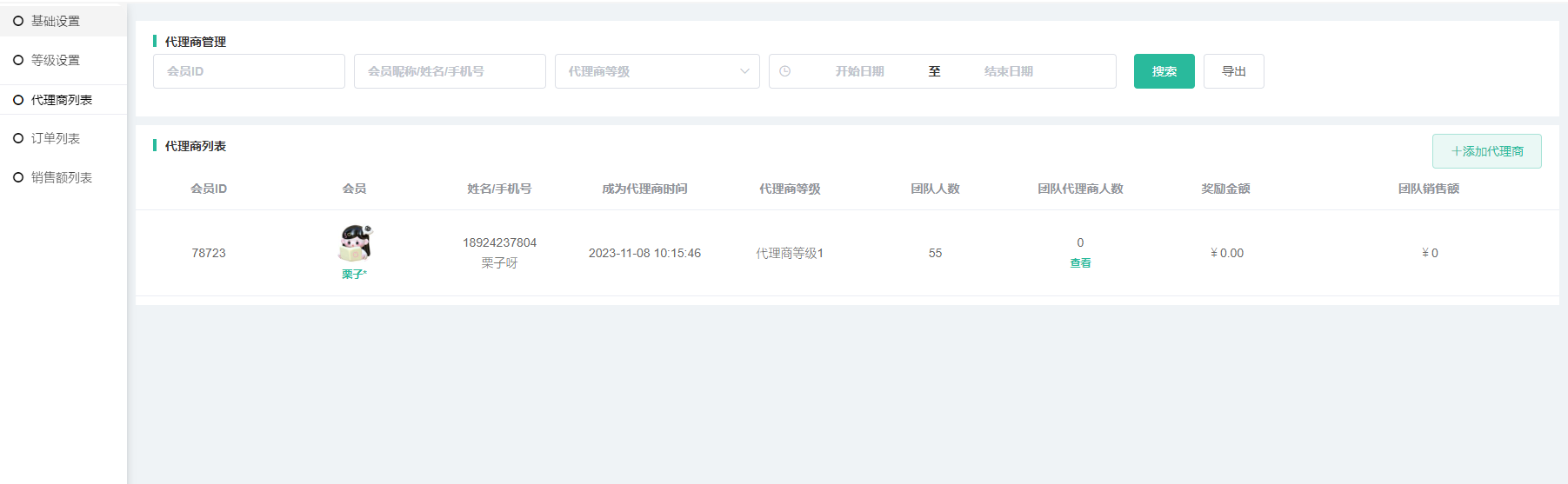Open the 结束日期 date picker

pyautogui.click(x=1008, y=71)
